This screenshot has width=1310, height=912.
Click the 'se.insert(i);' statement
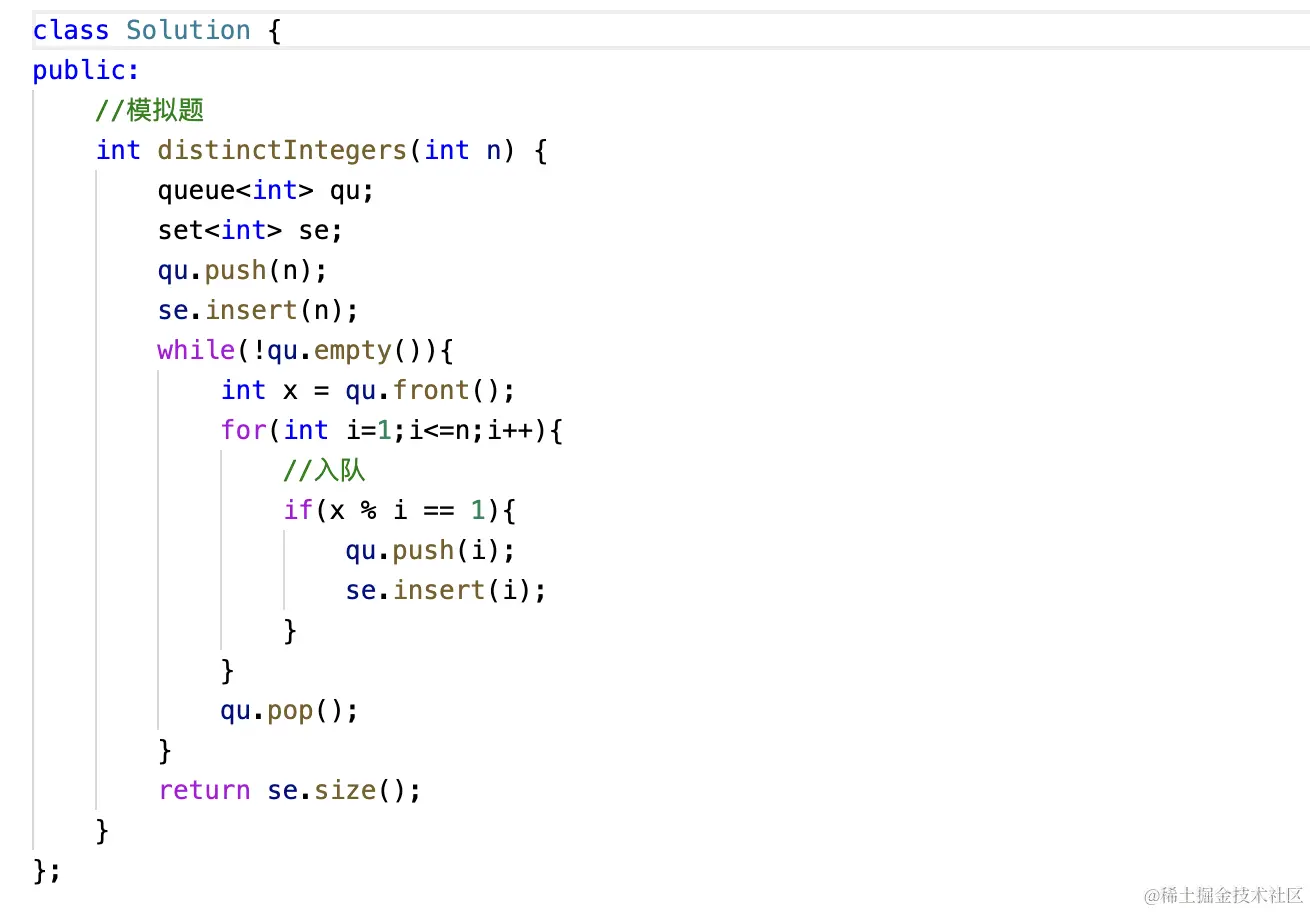pos(446,590)
